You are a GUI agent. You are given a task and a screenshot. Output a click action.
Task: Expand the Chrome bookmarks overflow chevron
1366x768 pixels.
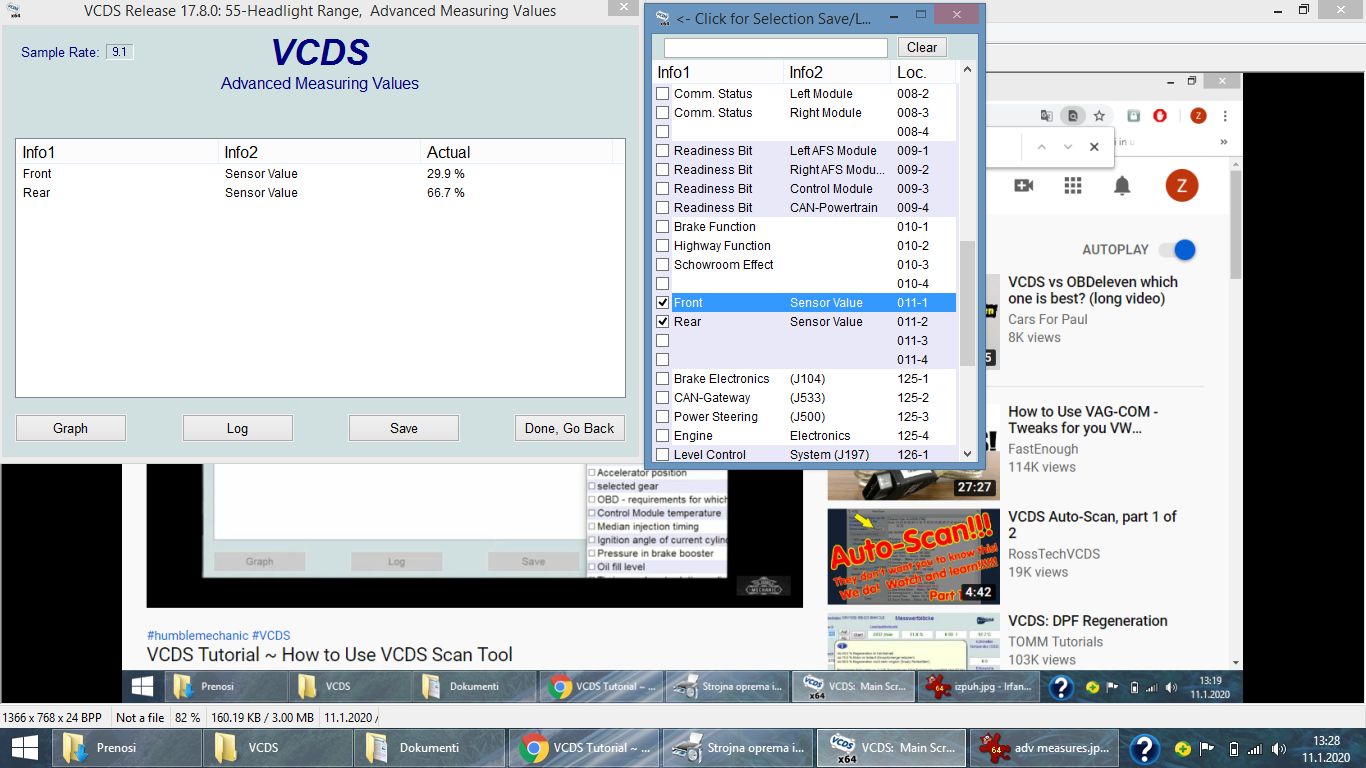click(1224, 142)
